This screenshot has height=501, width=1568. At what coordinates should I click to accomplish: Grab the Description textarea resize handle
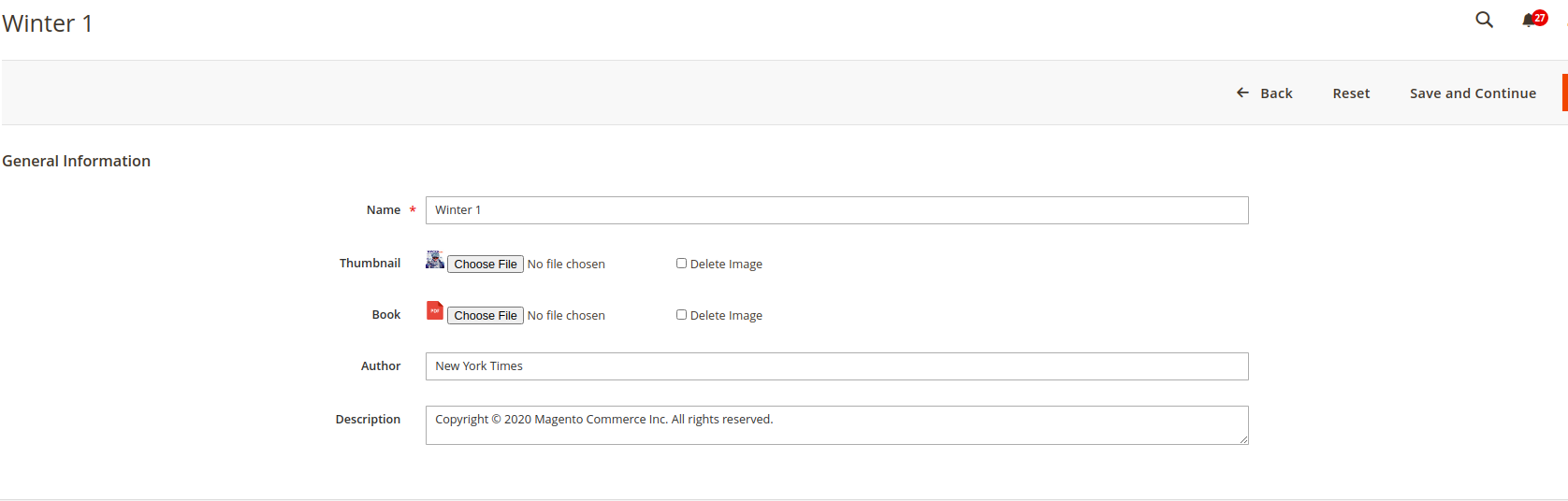point(1243,439)
